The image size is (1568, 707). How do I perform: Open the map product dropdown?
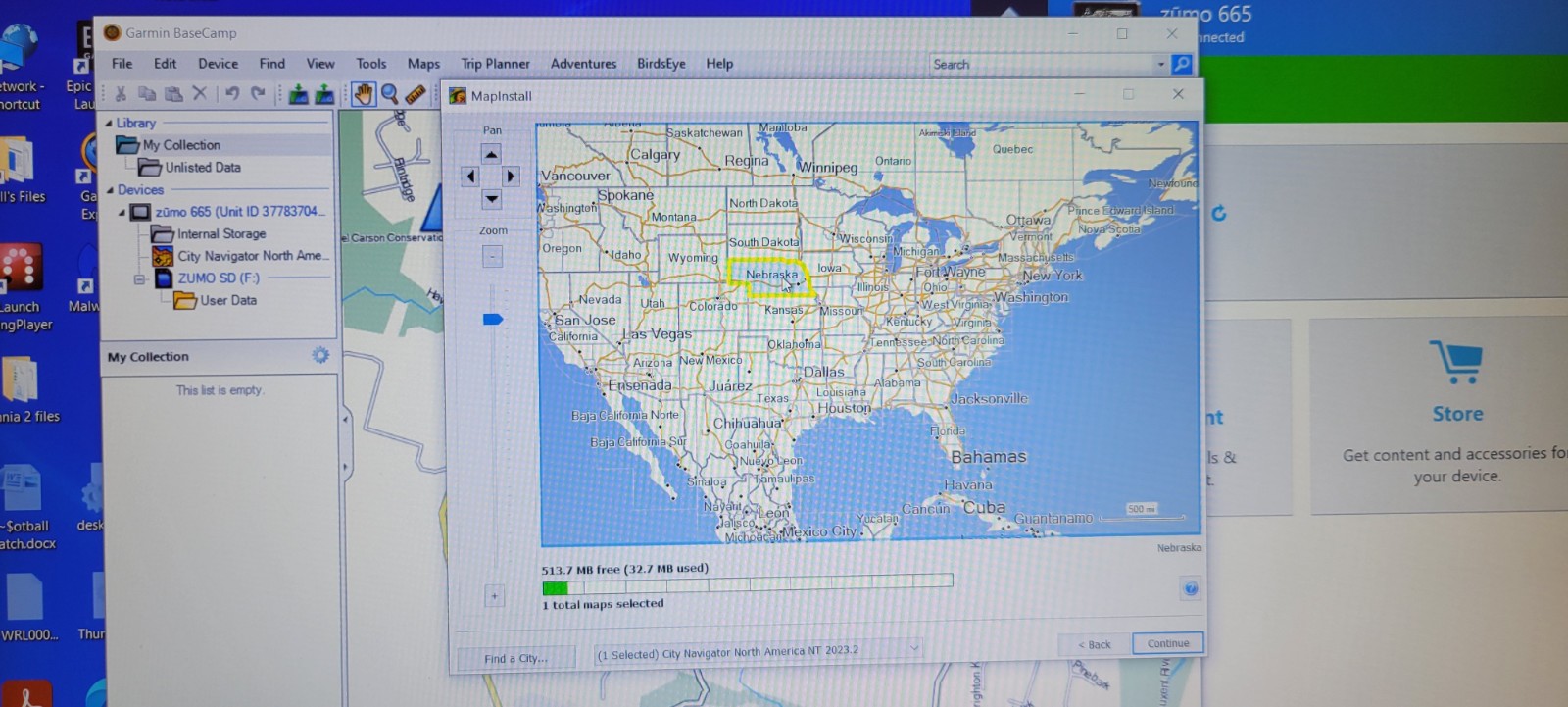pos(914,649)
